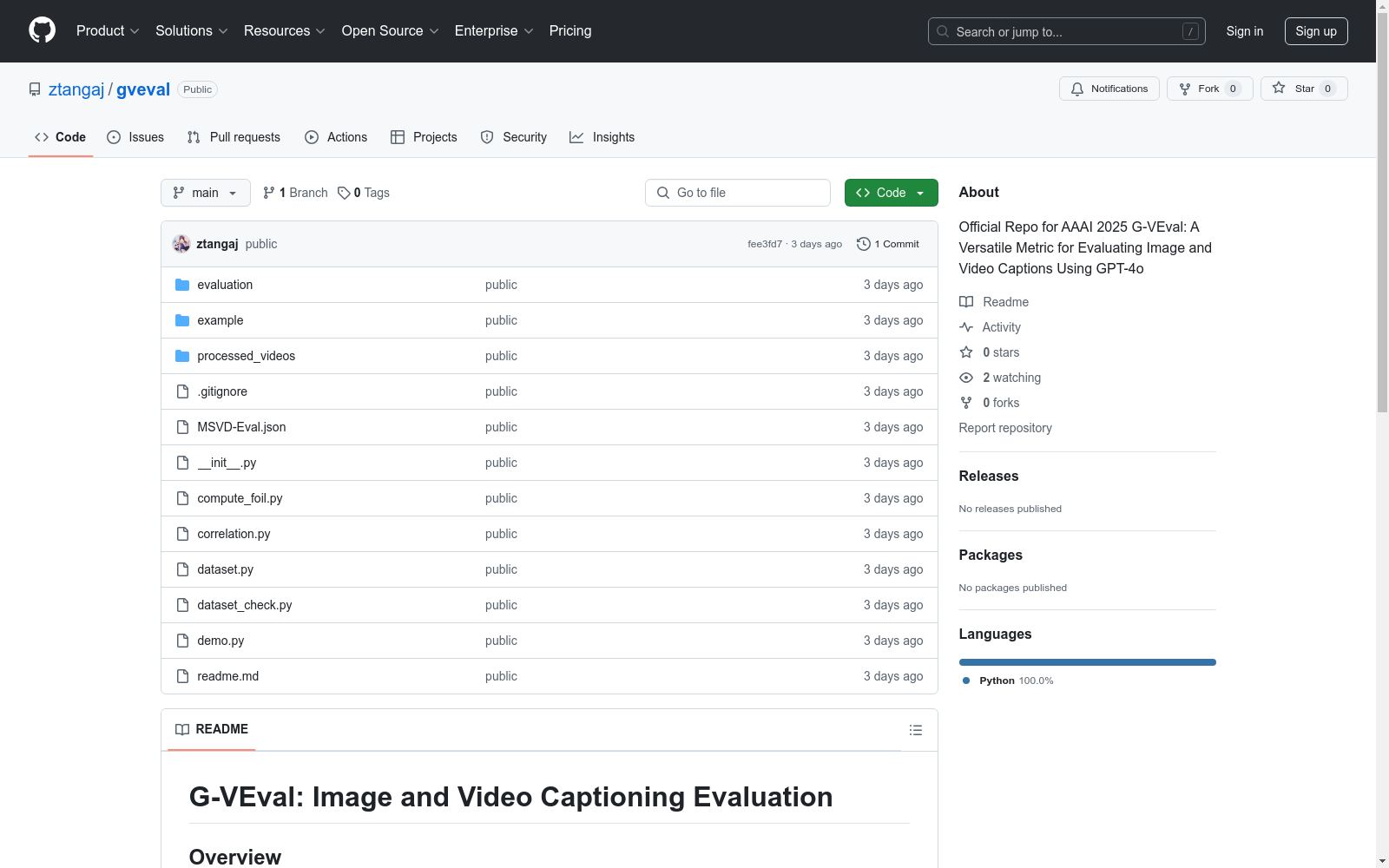The width and height of the screenshot is (1389, 868).
Task: Click the 2 watching count
Action: pos(1011,378)
